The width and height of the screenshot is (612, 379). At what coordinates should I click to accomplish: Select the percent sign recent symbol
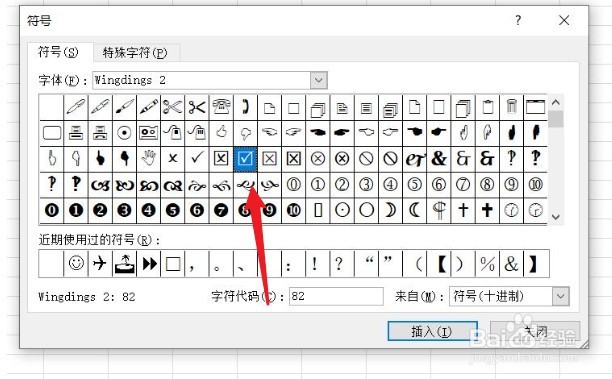487,263
